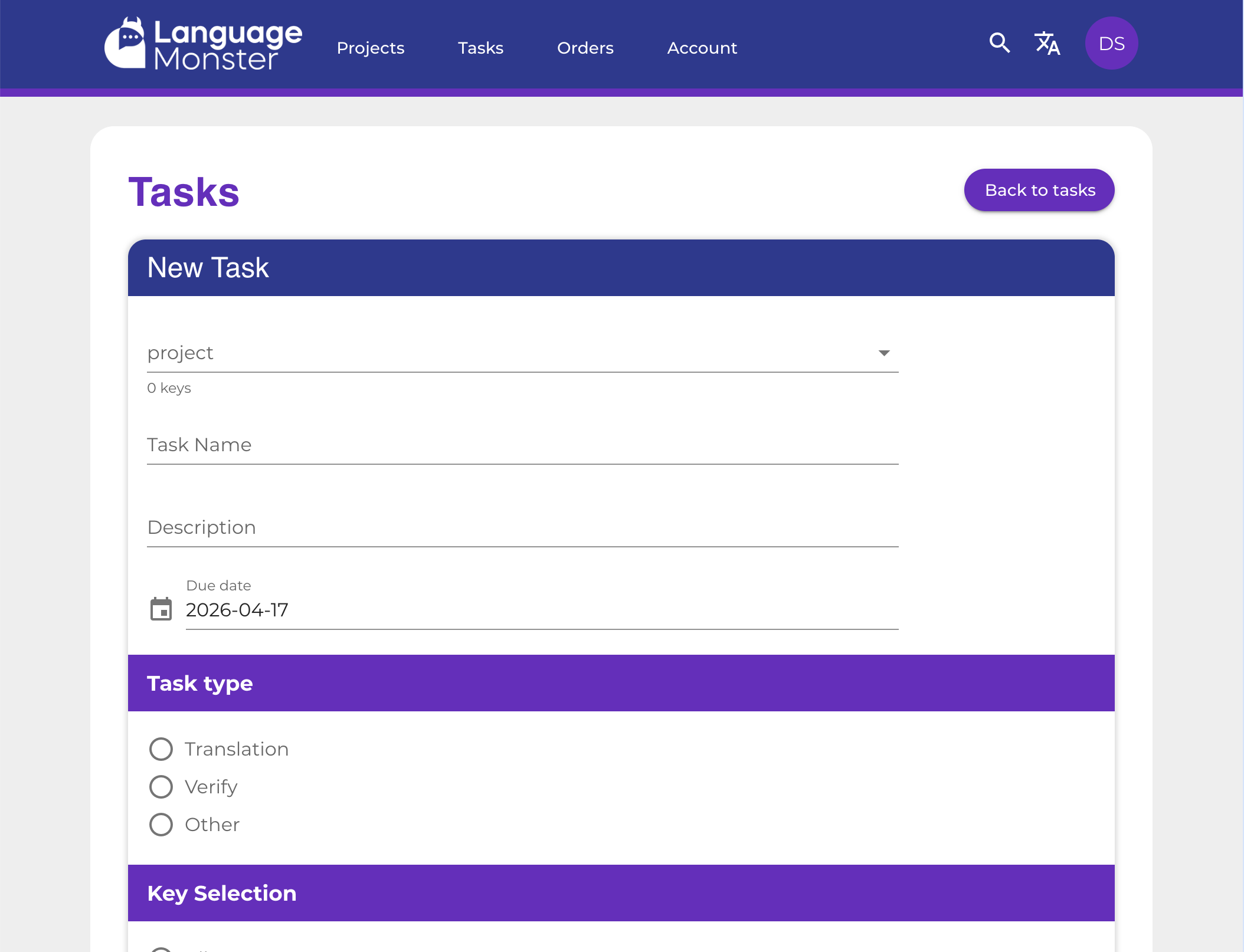Click into the Description field

click(522, 527)
